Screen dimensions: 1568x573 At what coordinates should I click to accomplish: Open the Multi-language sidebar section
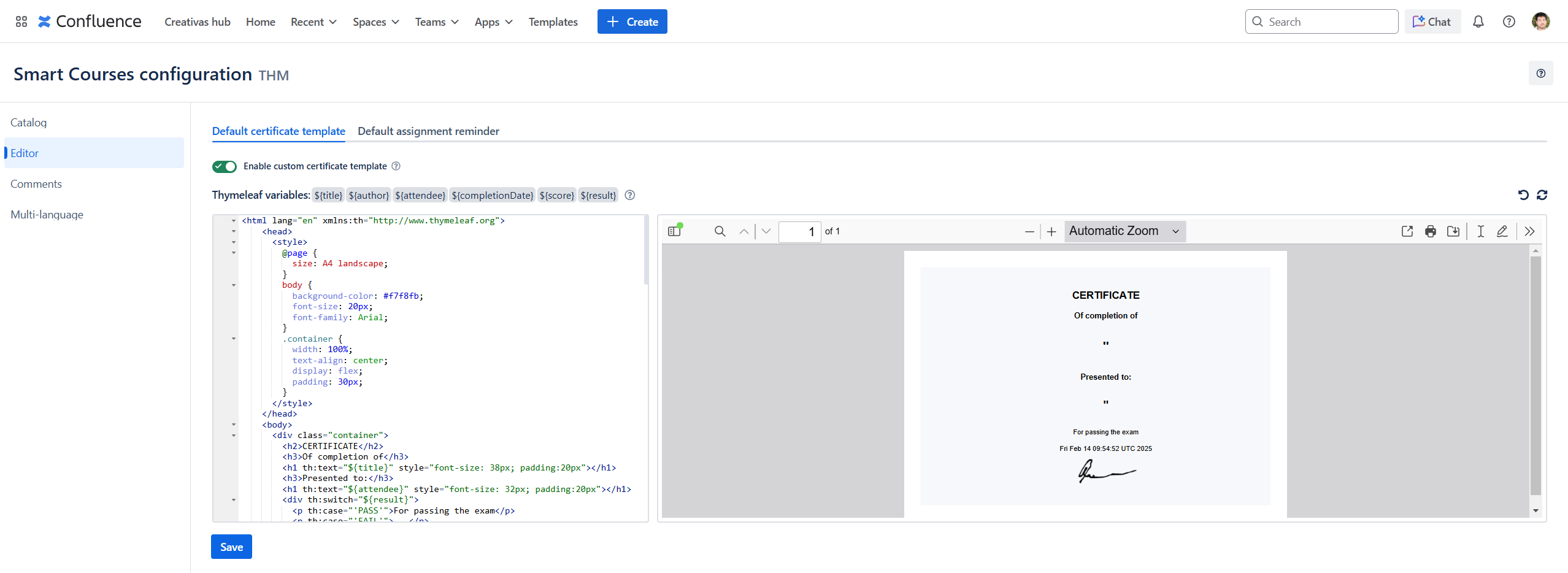click(47, 215)
